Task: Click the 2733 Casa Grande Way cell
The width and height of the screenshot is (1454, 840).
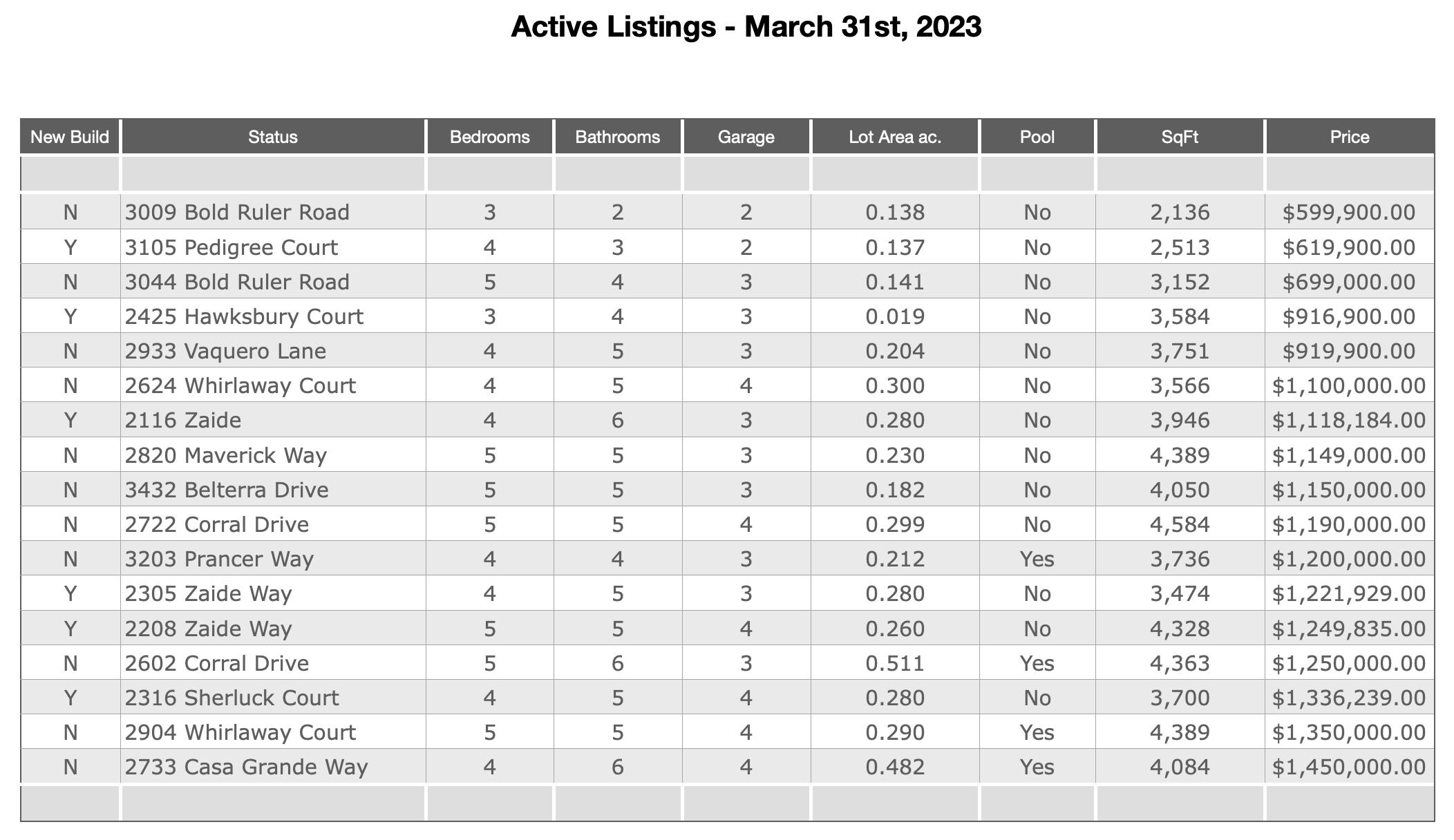Action: pos(273,767)
